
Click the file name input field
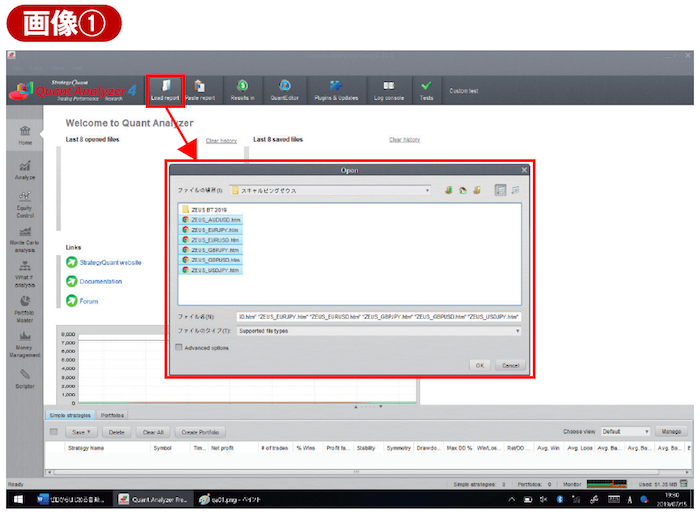379,317
